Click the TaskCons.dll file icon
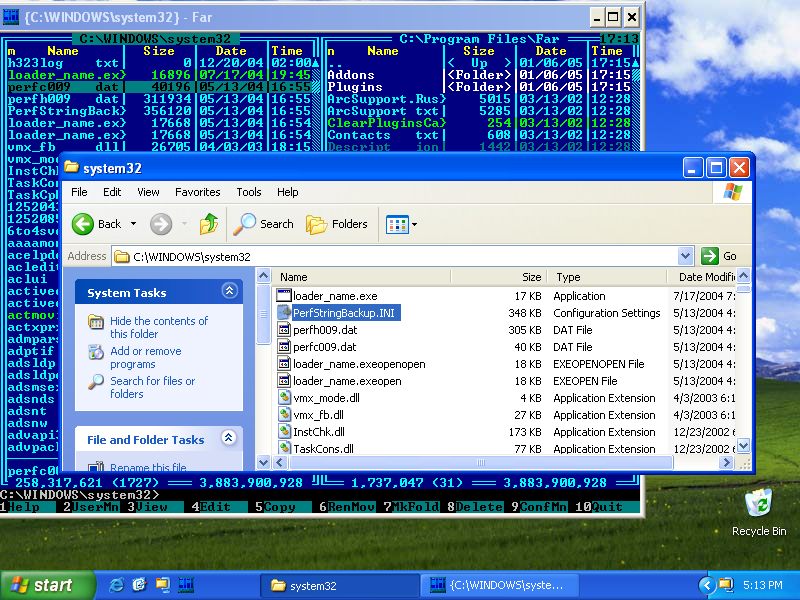Image resolution: width=800 pixels, height=600 pixels. (284, 448)
